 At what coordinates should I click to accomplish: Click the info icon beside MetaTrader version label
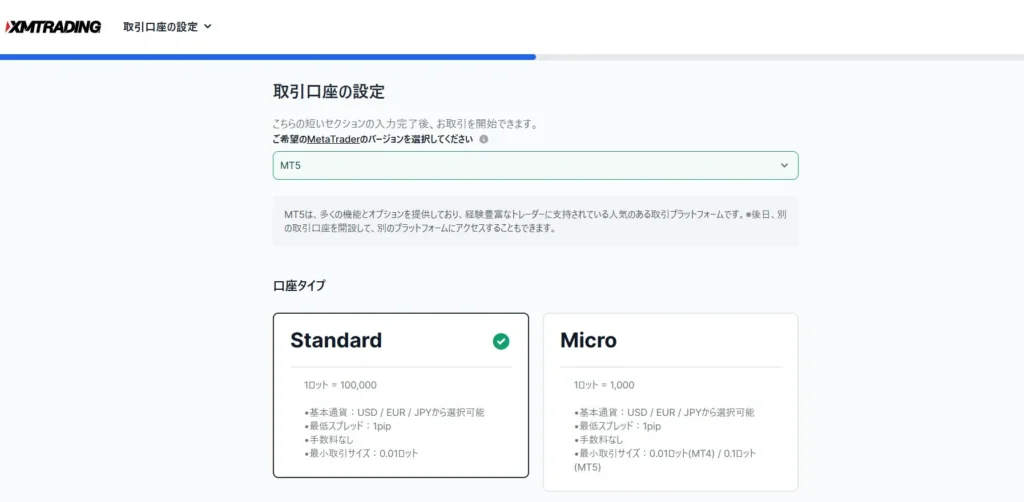tap(484, 139)
